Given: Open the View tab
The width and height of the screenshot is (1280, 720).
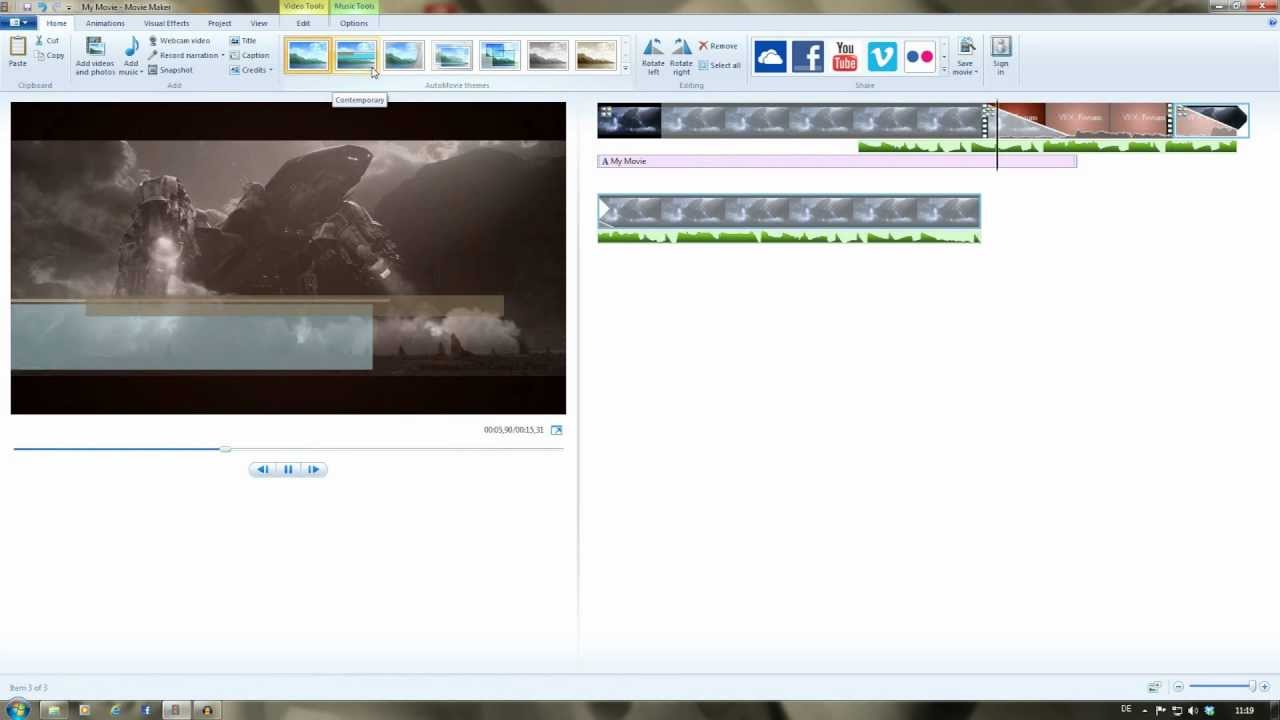Looking at the screenshot, I should pos(259,23).
